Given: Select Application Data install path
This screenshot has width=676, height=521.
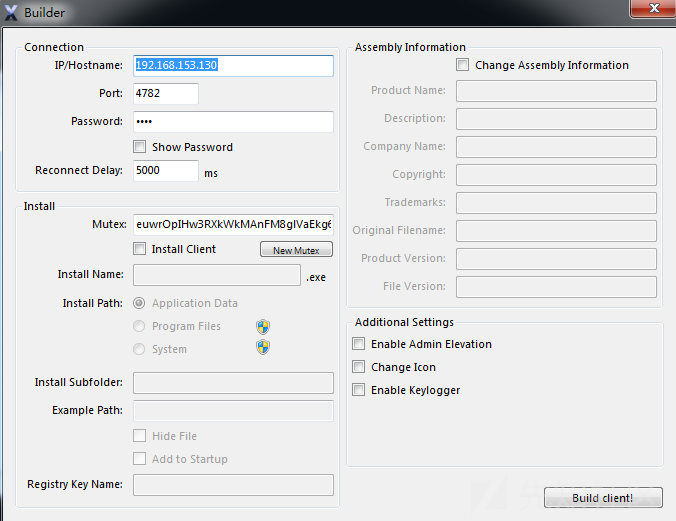Looking at the screenshot, I should click(x=139, y=303).
